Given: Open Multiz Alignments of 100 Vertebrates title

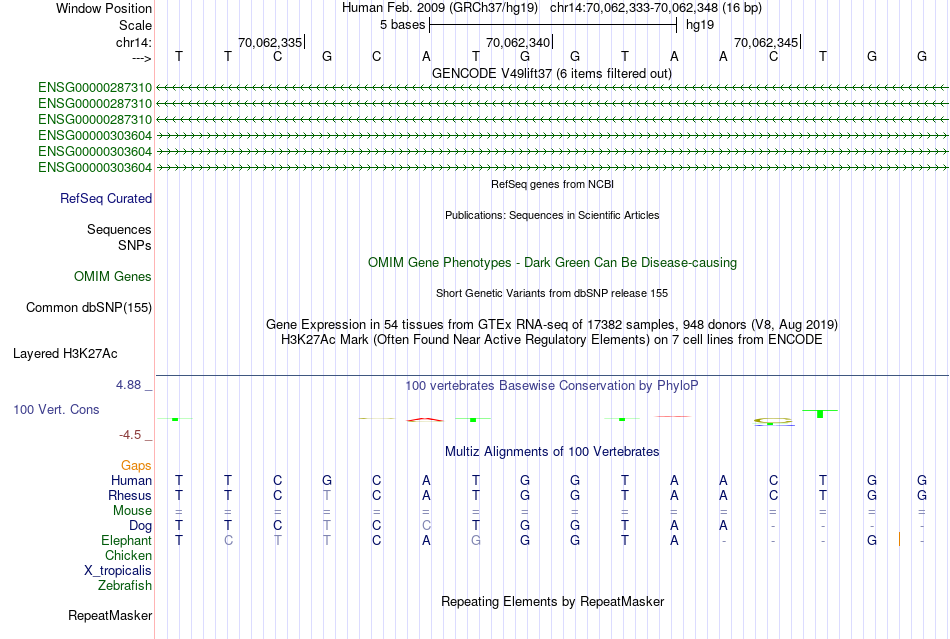Looking at the screenshot, I should click(x=552, y=452).
